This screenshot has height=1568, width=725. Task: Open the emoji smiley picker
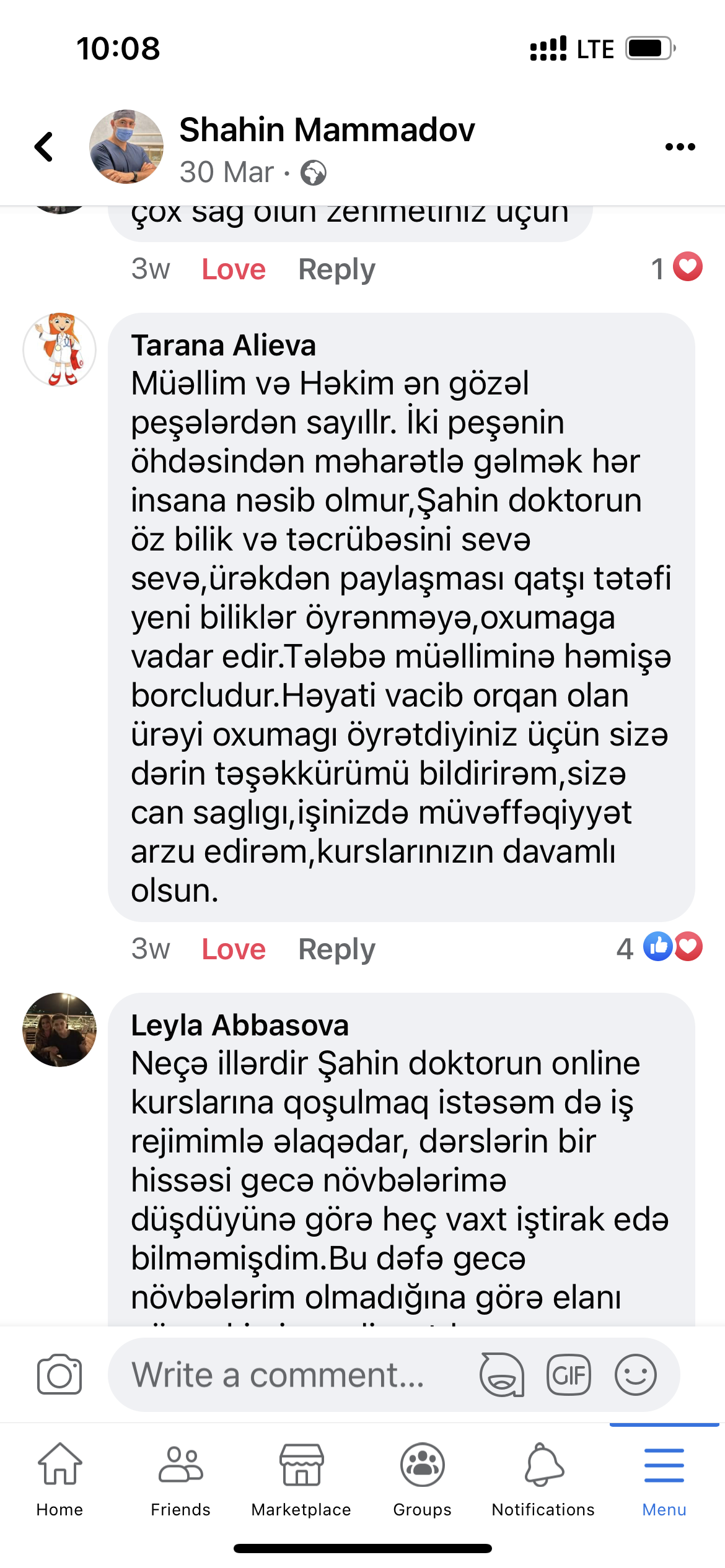click(x=636, y=1374)
